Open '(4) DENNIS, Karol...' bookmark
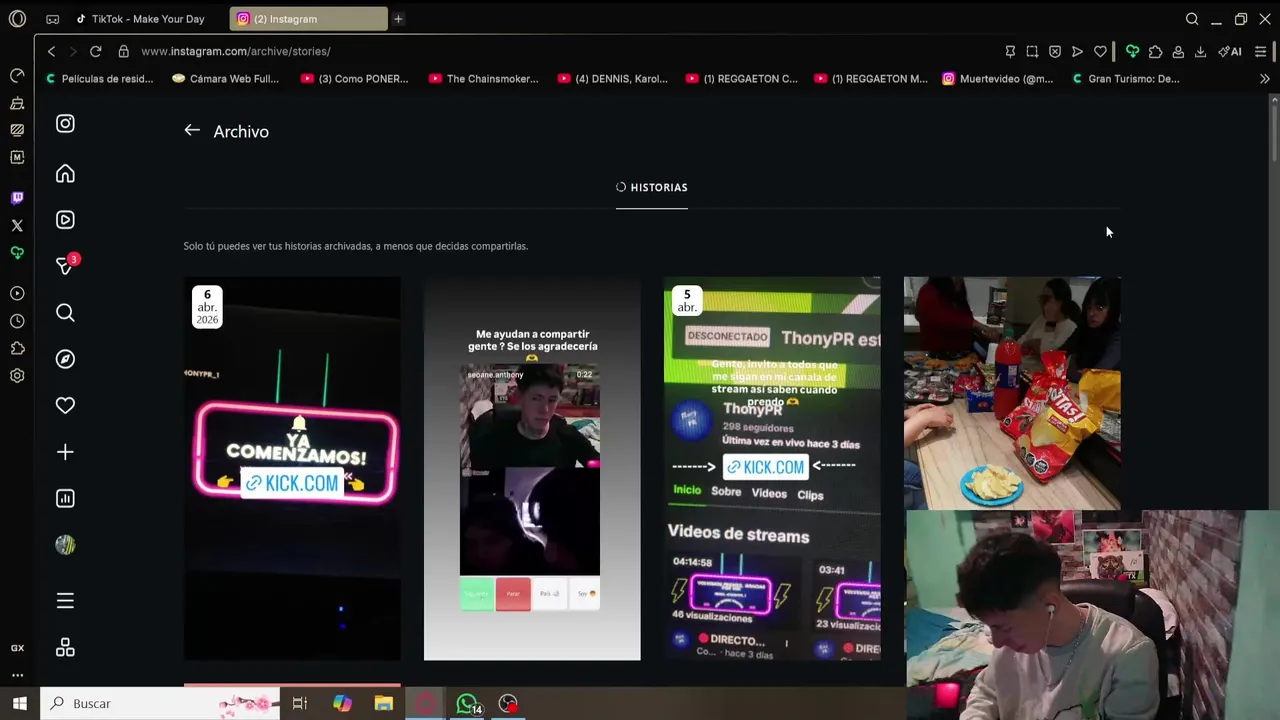1280x720 pixels. click(612, 79)
